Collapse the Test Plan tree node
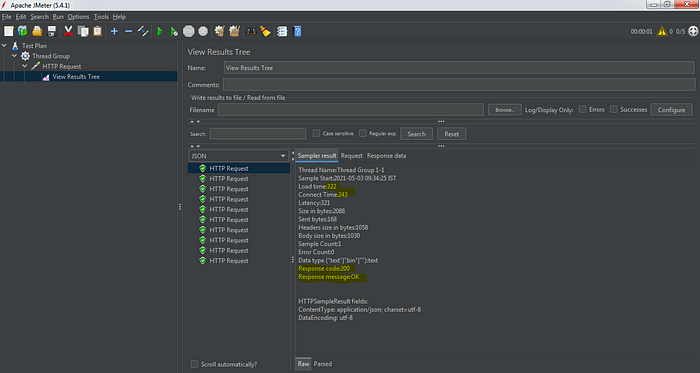Image resolution: width=700 pixels, height=373 pixels. click(x=4, y=46)
